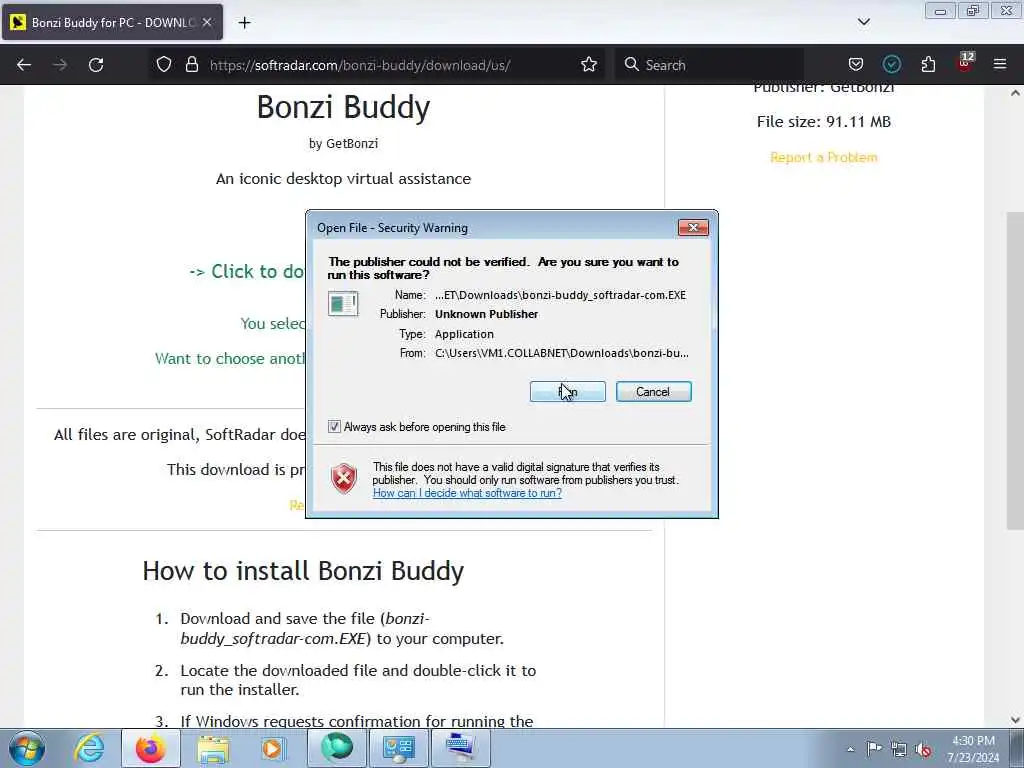This screenshot has width=1024, height=768.
Task: Open the Windows Start button
Action: pyautogui.click(x=27, y=748)
